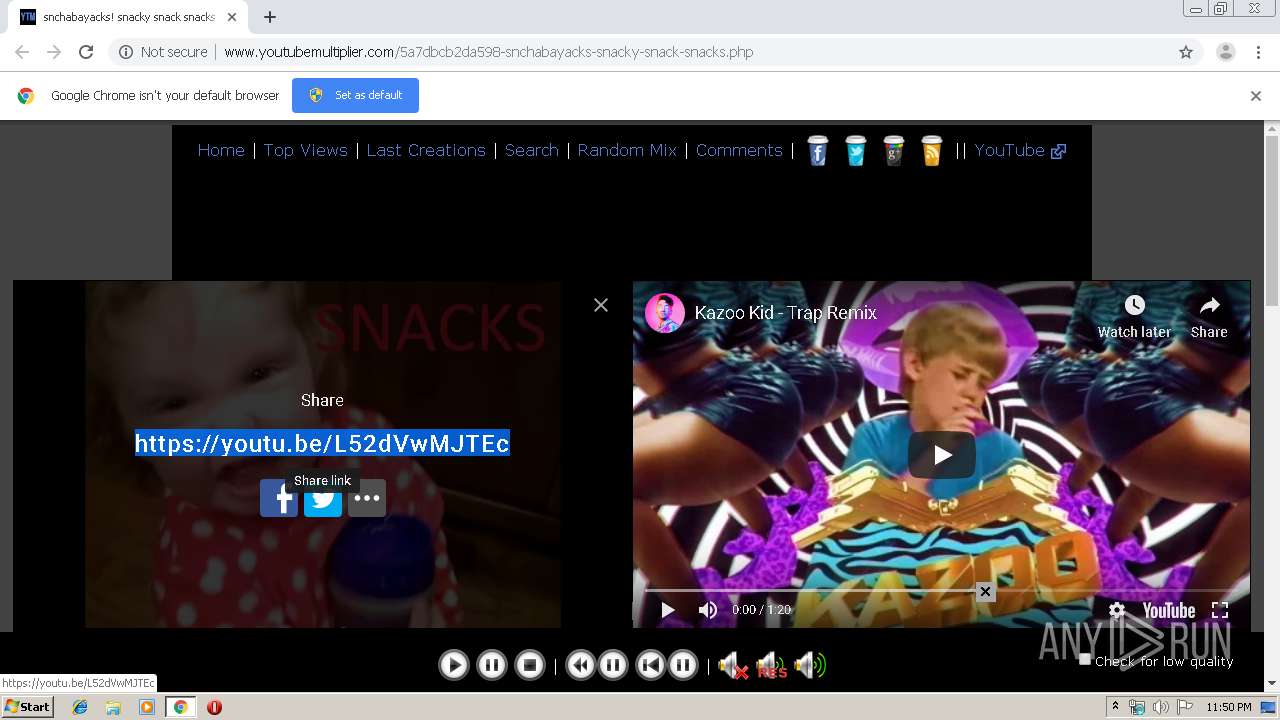Open the YouTube logo in player bar
This screenshot has width=1280, height=720.
point(1169,610)
